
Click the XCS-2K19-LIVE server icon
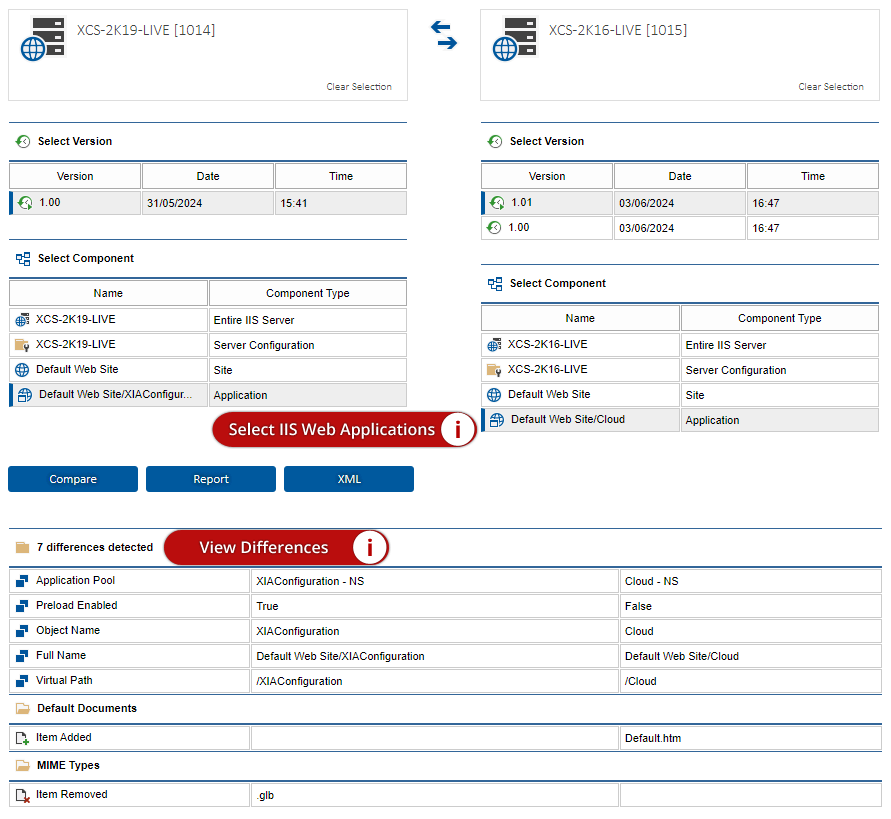coord(44,39)
